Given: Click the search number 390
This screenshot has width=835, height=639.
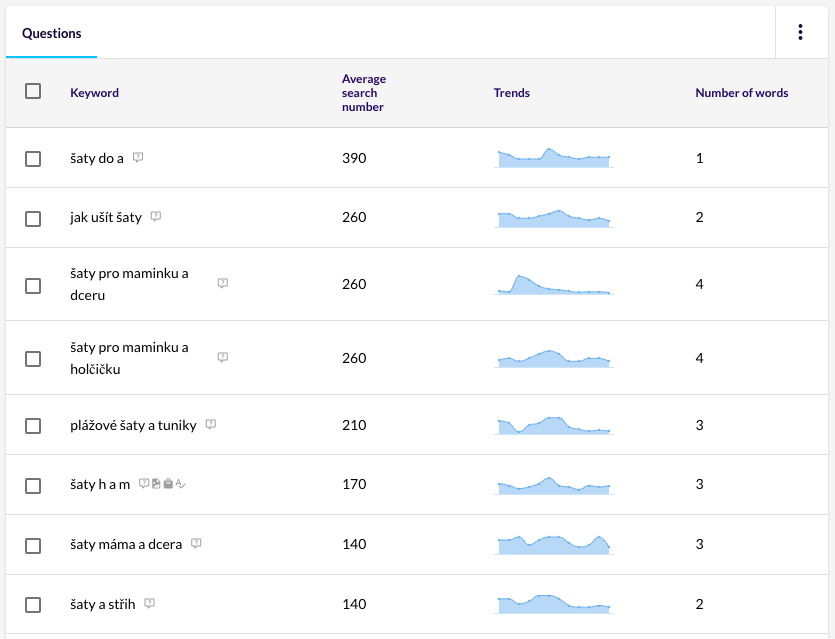Looking at the screenshot, I should click(x=354, y=158).
